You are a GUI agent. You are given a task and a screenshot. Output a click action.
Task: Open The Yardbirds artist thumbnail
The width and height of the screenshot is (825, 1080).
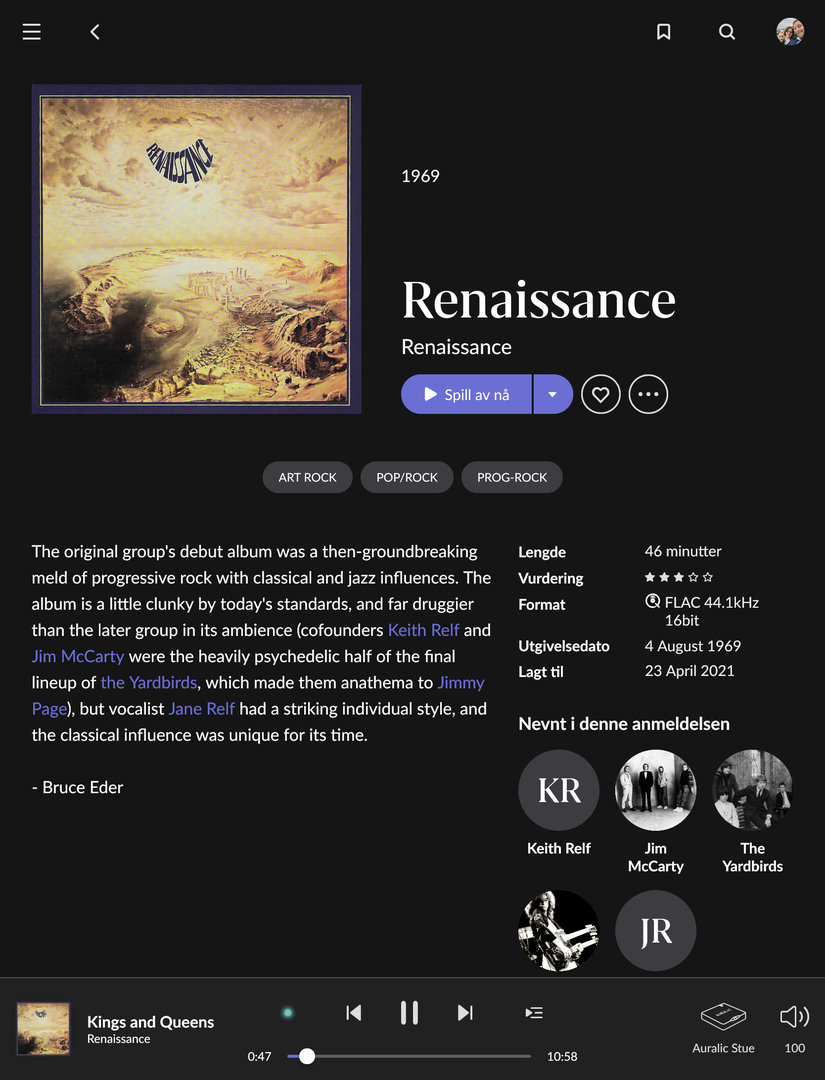[x=752, y=790]
